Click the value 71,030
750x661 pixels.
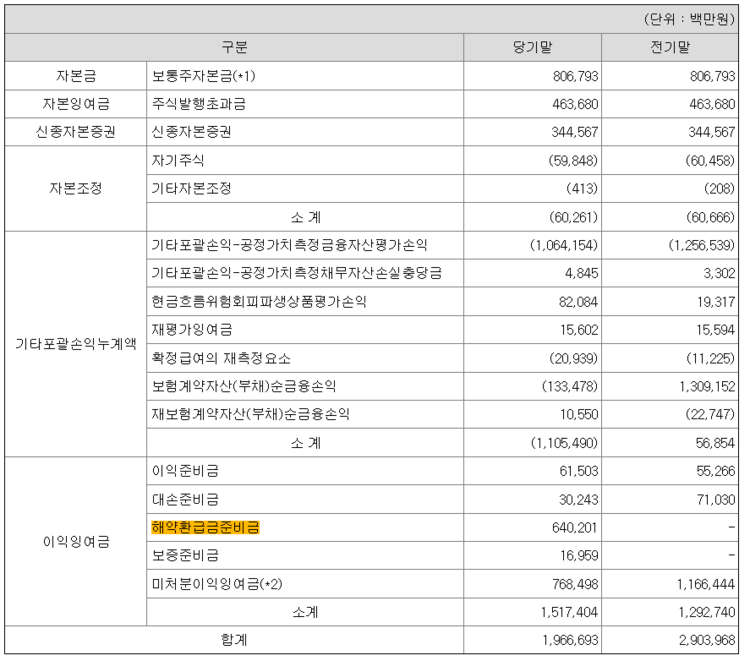[x=716, y=500]
